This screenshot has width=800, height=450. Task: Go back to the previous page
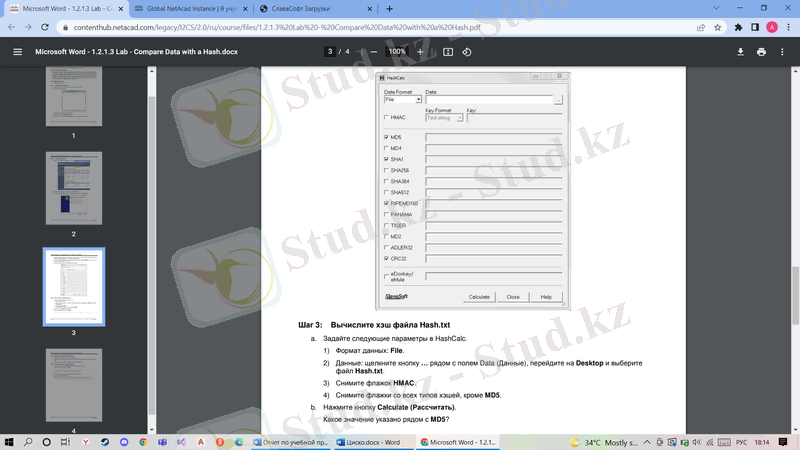pyautogui.click(x=11, y=27)
